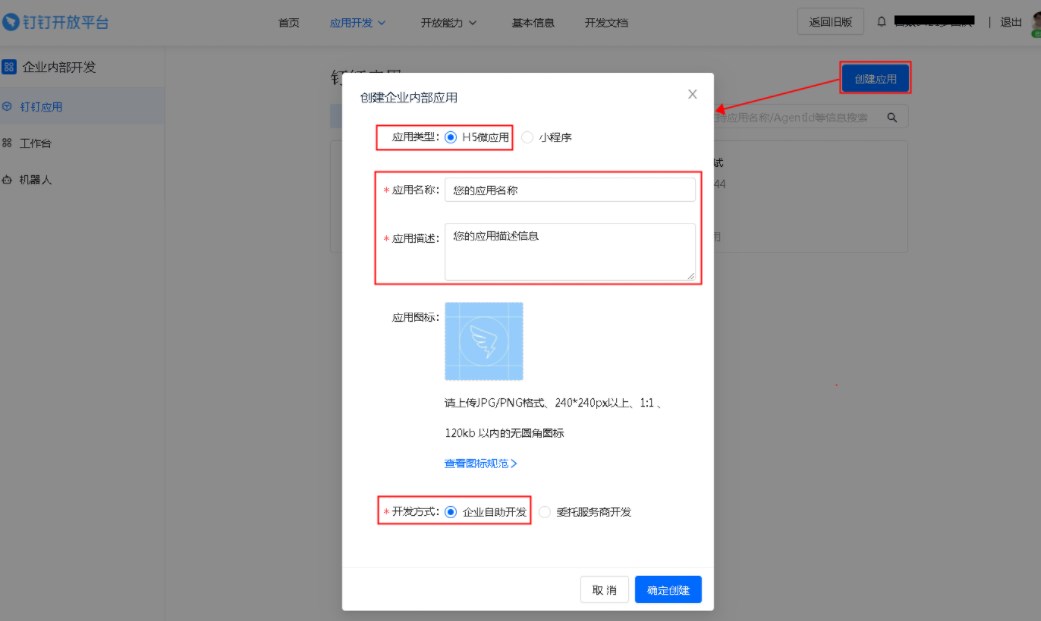Click the search magnifier icon
Image resolution: width=1041 pixels, height=621 pixels.
click(891, 118)
